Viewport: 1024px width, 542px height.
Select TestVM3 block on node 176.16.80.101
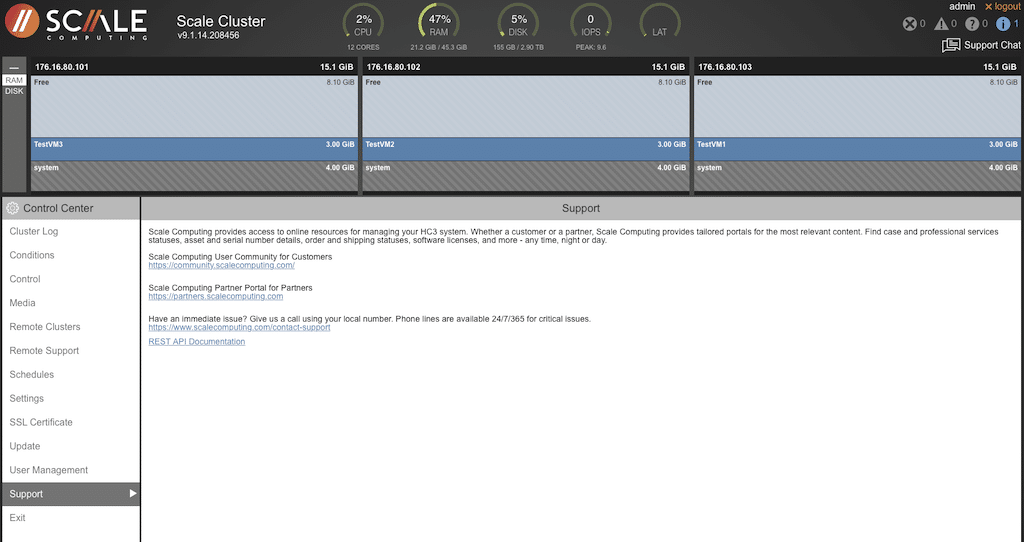[x=194, y=149]
